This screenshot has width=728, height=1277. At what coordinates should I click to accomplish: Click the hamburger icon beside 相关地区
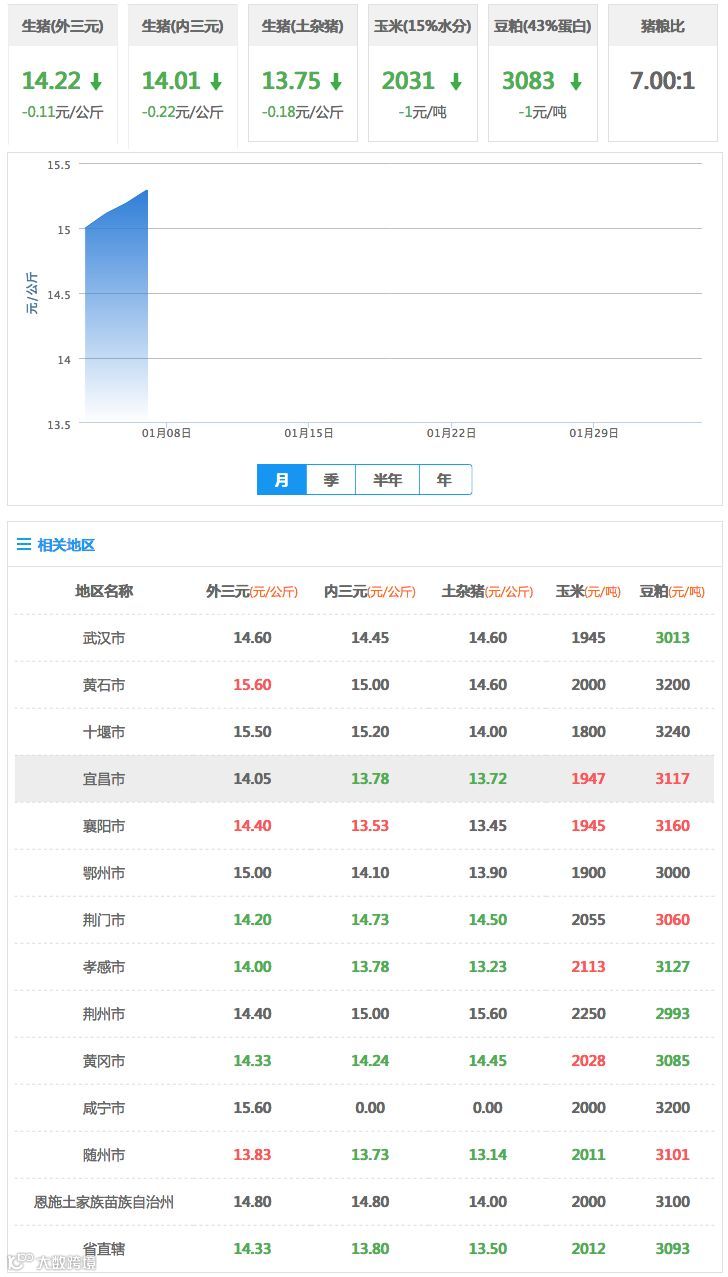(x=24, y=545)
